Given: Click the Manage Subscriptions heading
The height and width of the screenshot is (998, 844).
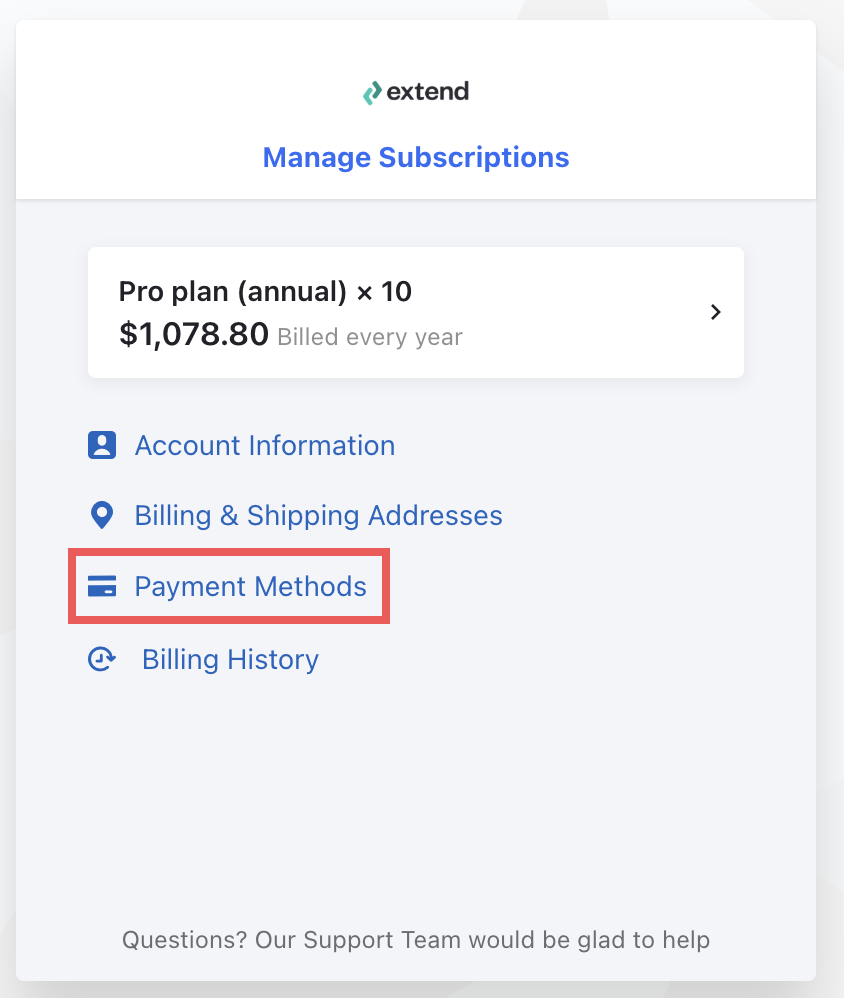Looking at the screenshot, I should point(416,157).
